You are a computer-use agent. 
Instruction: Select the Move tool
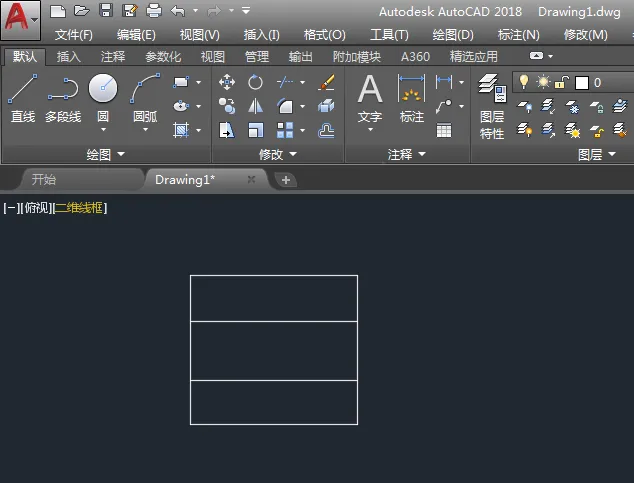click(227, 82)
